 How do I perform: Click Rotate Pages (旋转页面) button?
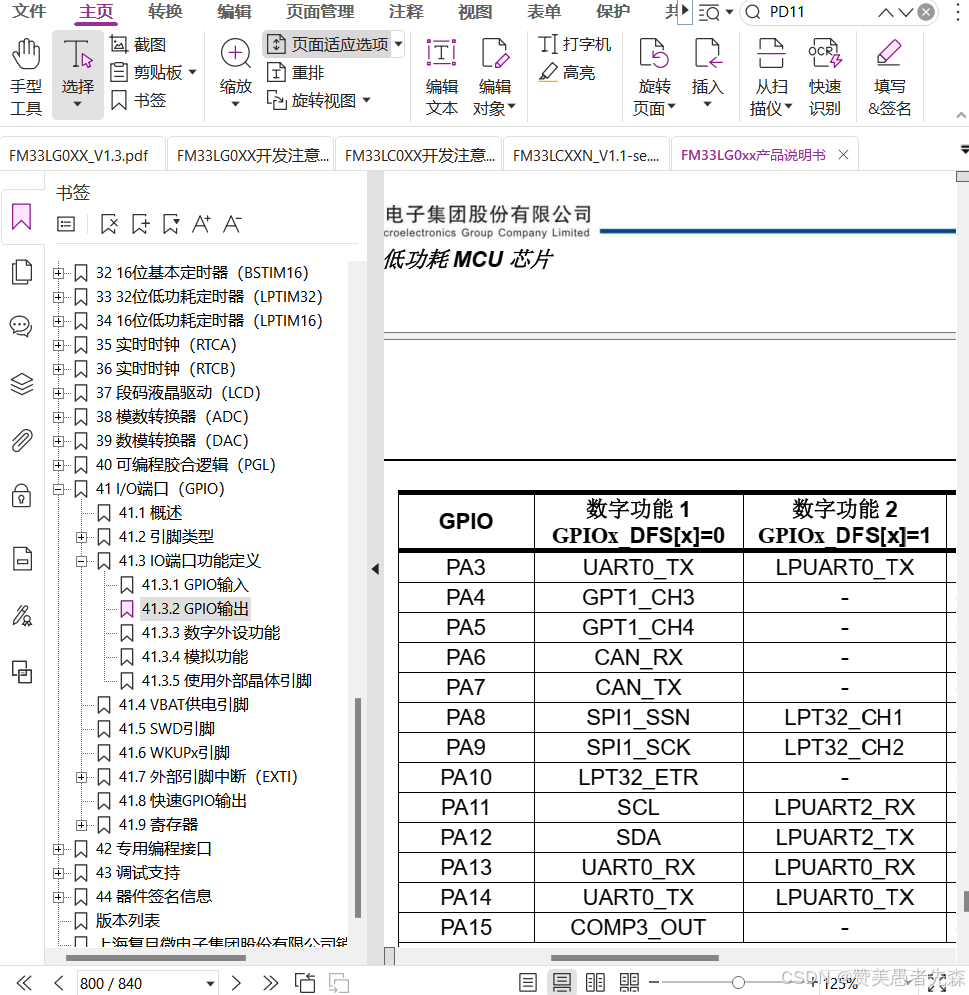pyautogui.click(x=654, y=77)
